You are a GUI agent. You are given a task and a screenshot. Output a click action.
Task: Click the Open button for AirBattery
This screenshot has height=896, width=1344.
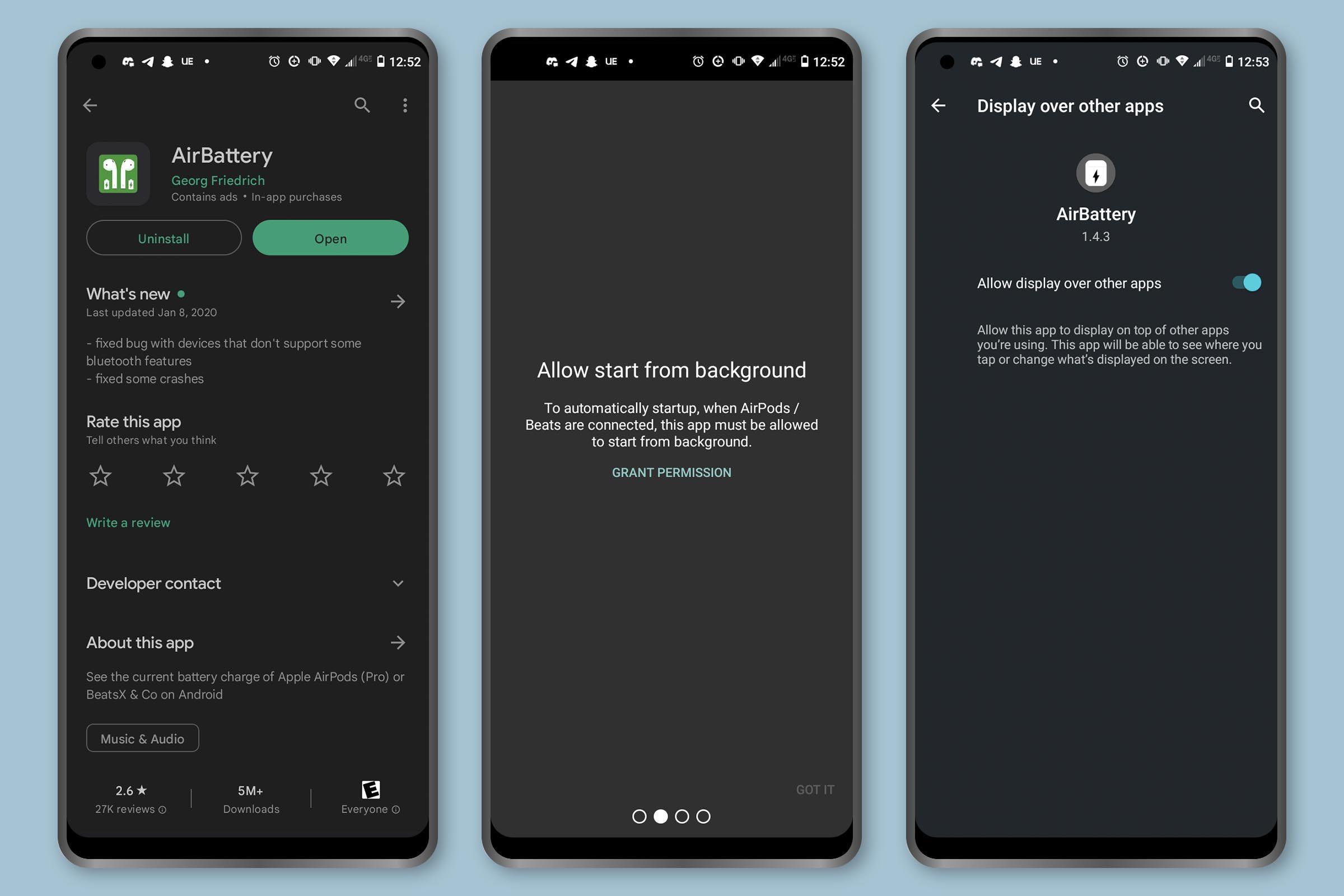point(330,238)
